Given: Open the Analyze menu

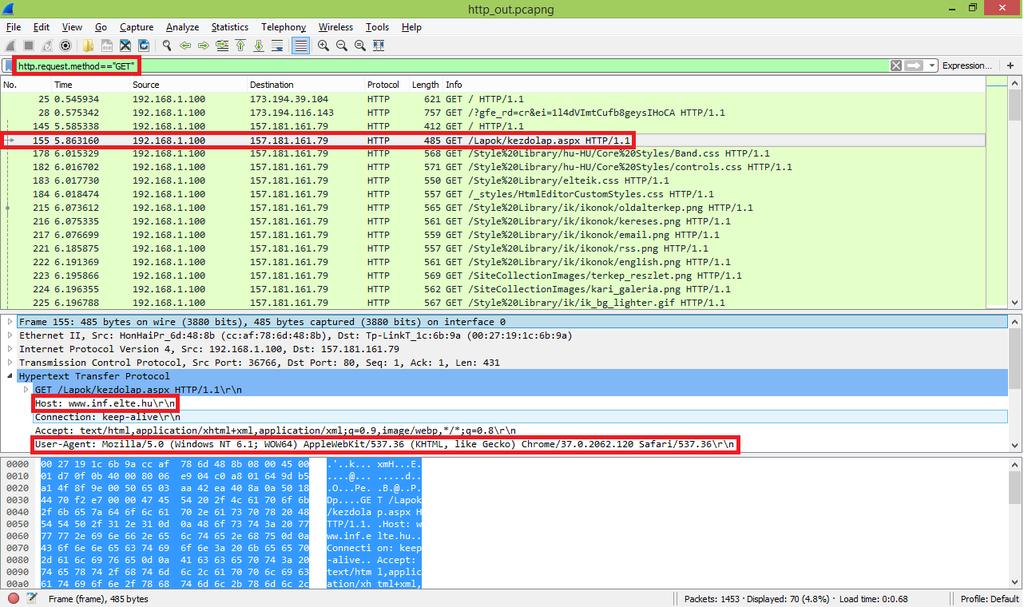Looking at the screenshot, I should (x=182, y=27).
